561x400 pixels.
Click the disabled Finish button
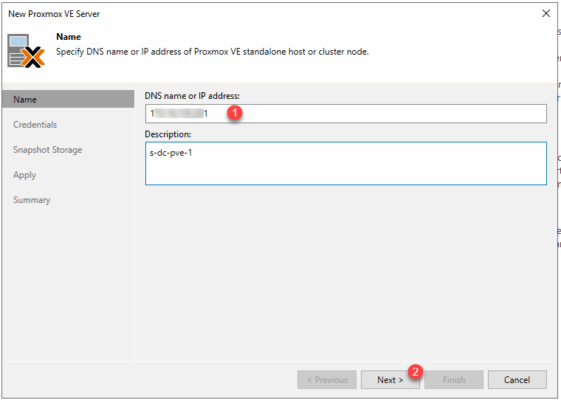pyautogui.click(x=454, y=380)
